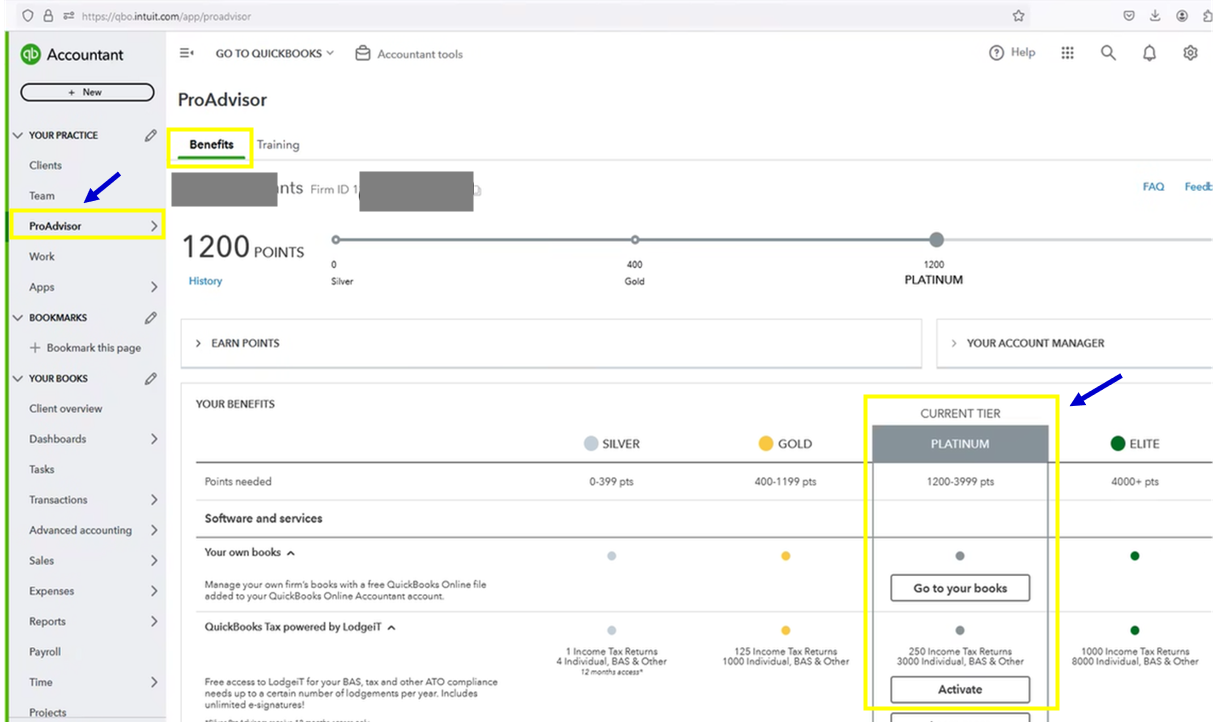Click the Go to your books button
The height and width of the screenshot is (722, 1220).
click(960, 588)
